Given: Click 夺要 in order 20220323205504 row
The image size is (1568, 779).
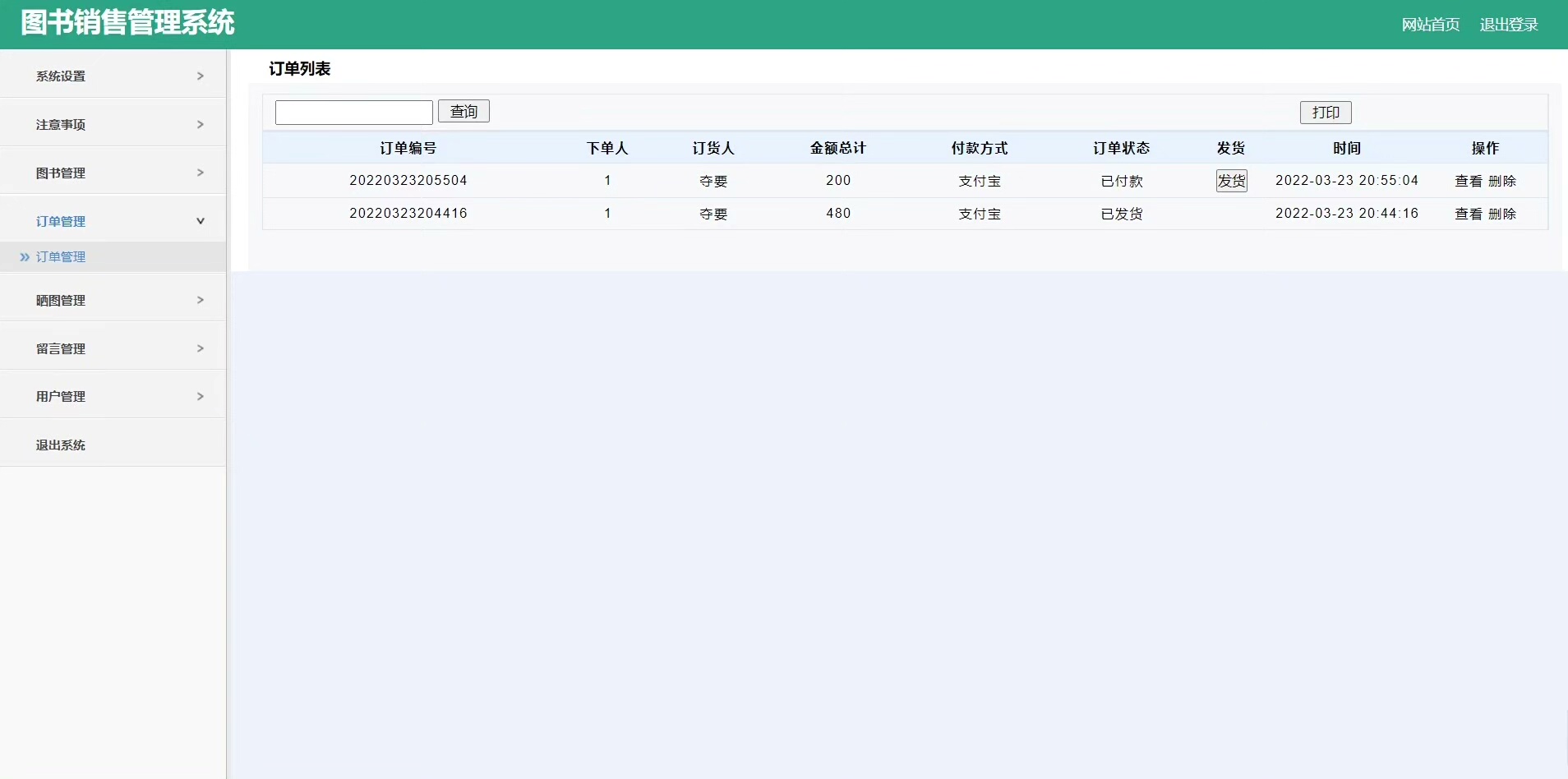Looking at the screenshot, I should click(x=713, y=181).
